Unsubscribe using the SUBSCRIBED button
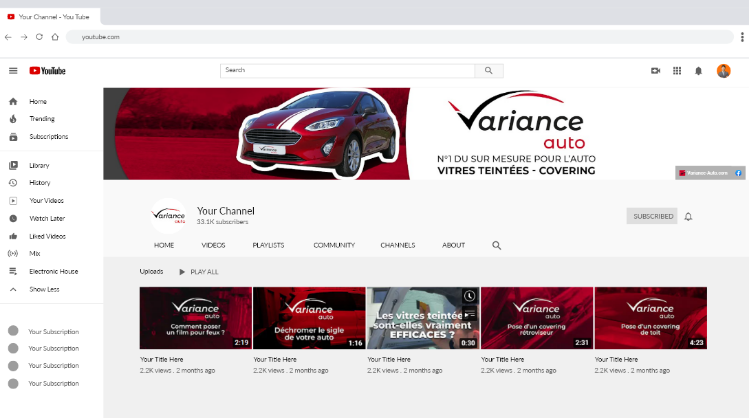This screenshot has width=749, height=418. [652, 216]
